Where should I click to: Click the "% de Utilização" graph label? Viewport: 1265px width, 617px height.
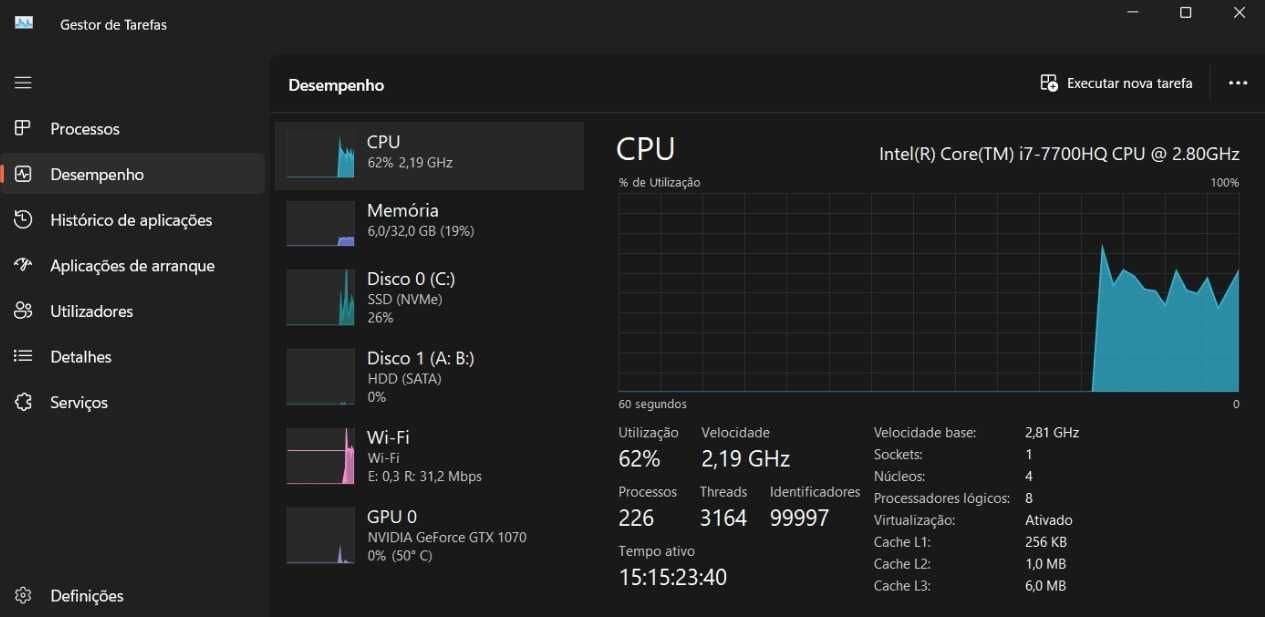pos(660,182)
